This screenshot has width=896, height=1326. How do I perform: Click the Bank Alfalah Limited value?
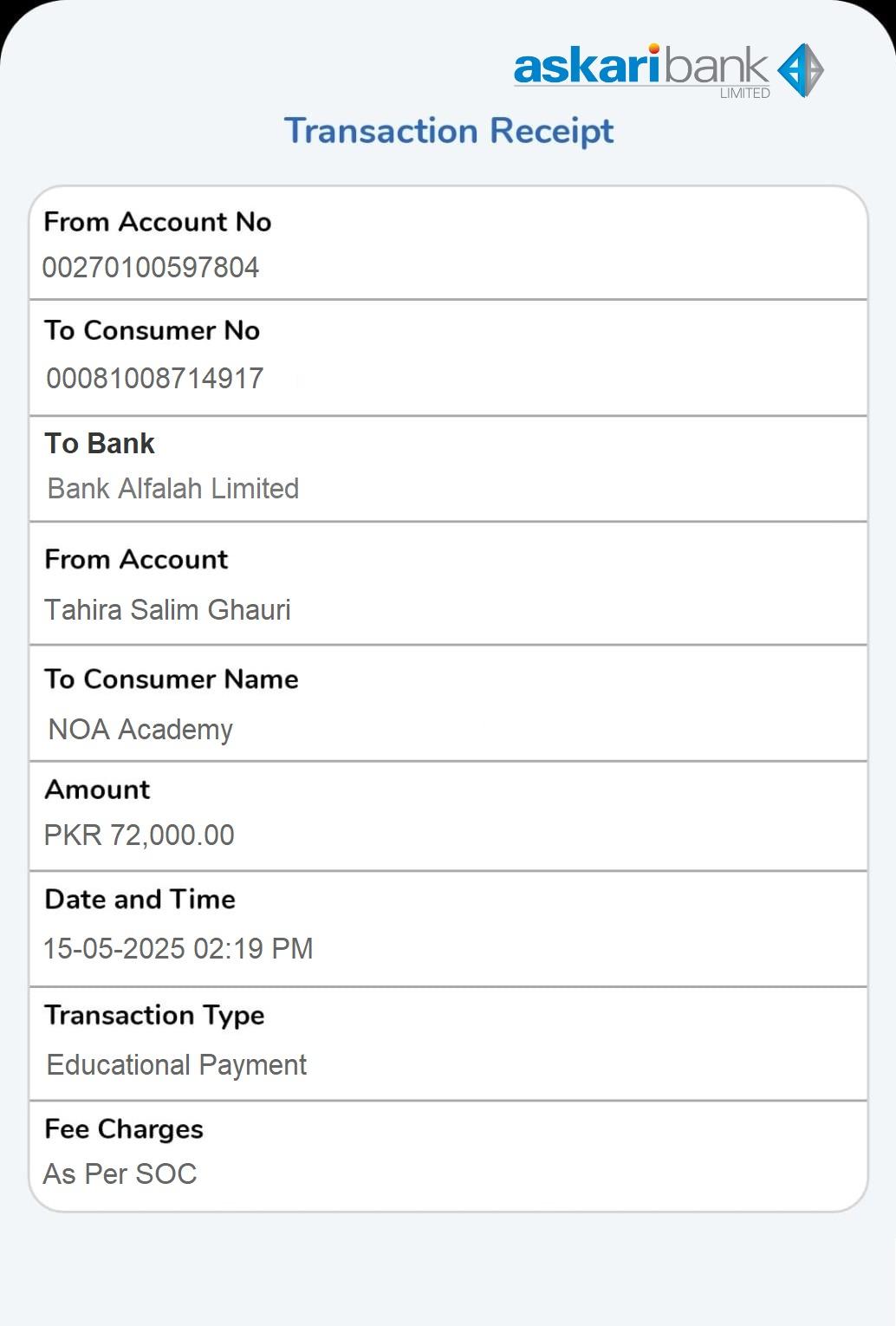[173, 489]
